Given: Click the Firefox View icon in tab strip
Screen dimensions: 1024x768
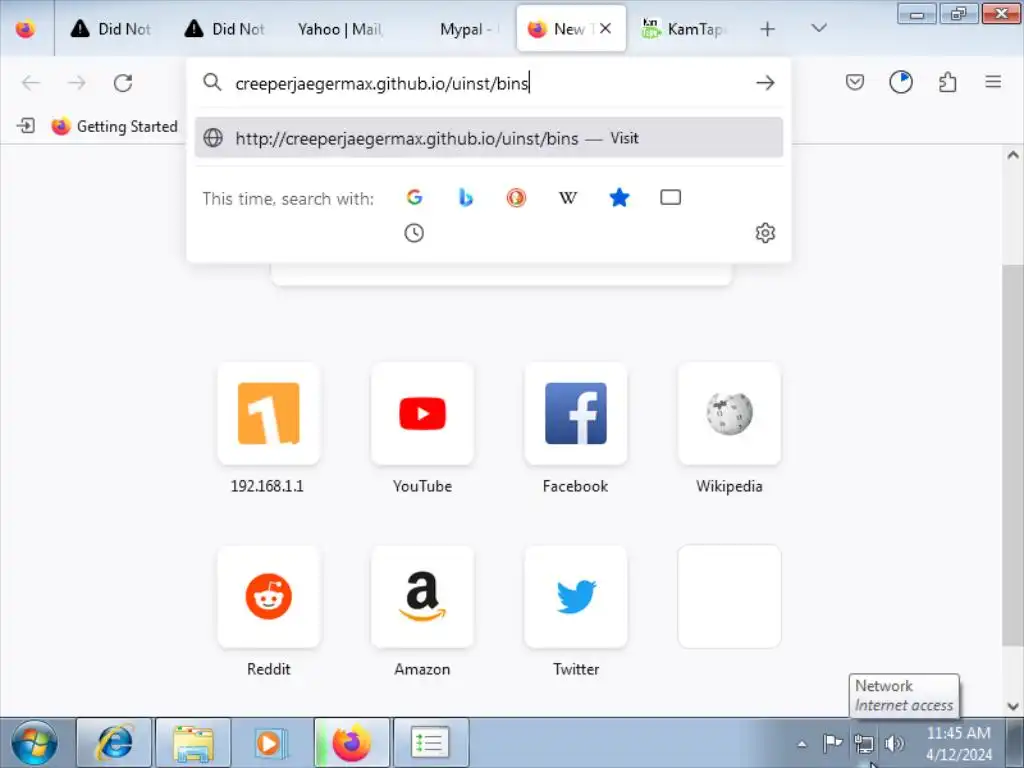Looking at the screenshot, I should click(x=25, y=29).
